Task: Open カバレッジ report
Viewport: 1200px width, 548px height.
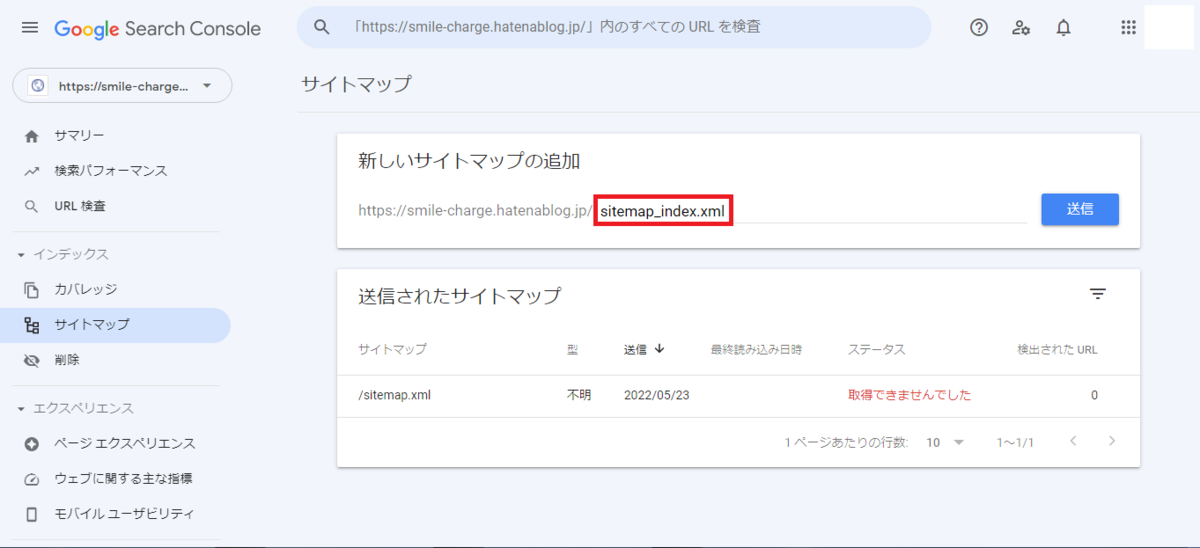Action: coord(85,290)
